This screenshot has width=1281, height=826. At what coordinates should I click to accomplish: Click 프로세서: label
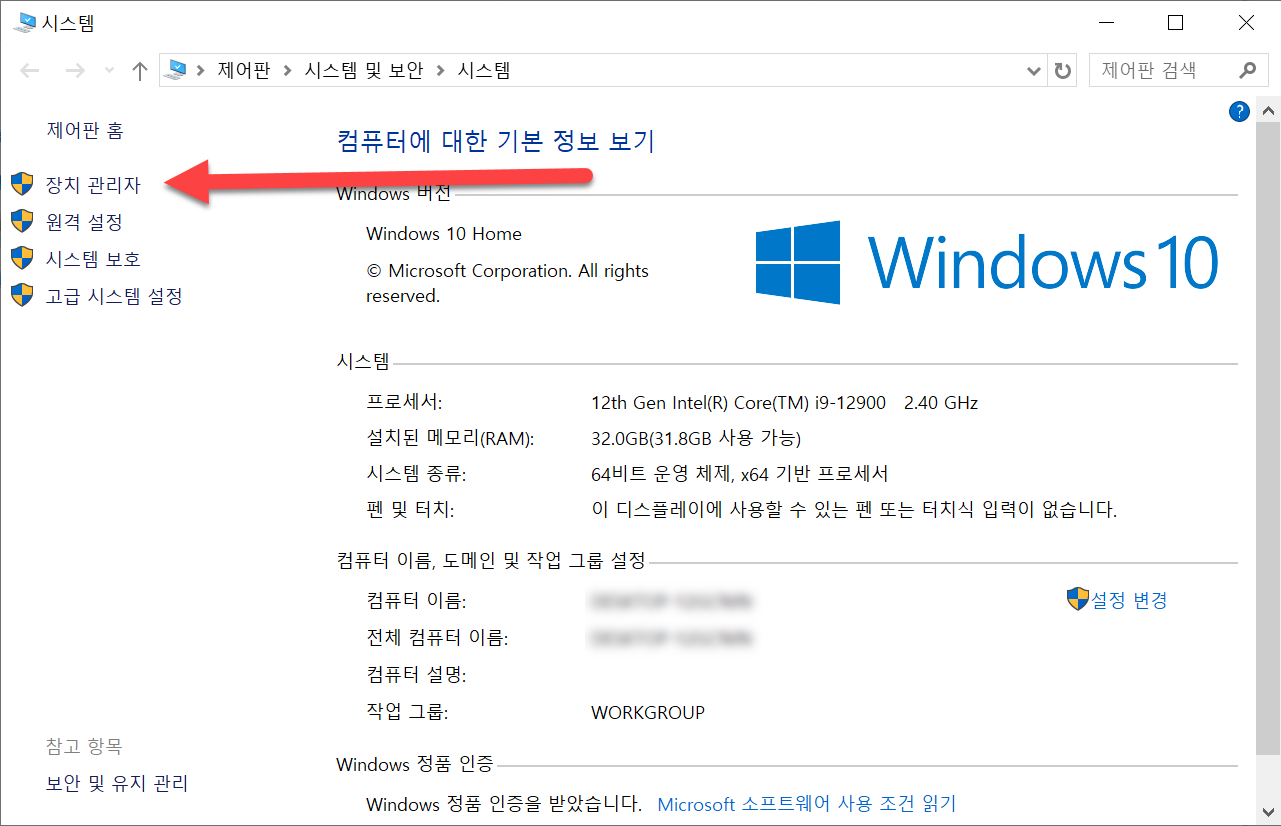[404, 403]
